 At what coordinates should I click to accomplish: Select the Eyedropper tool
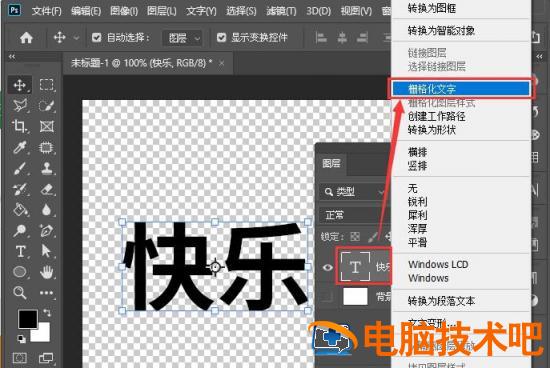pyautogui.click(x=20, y=147)
